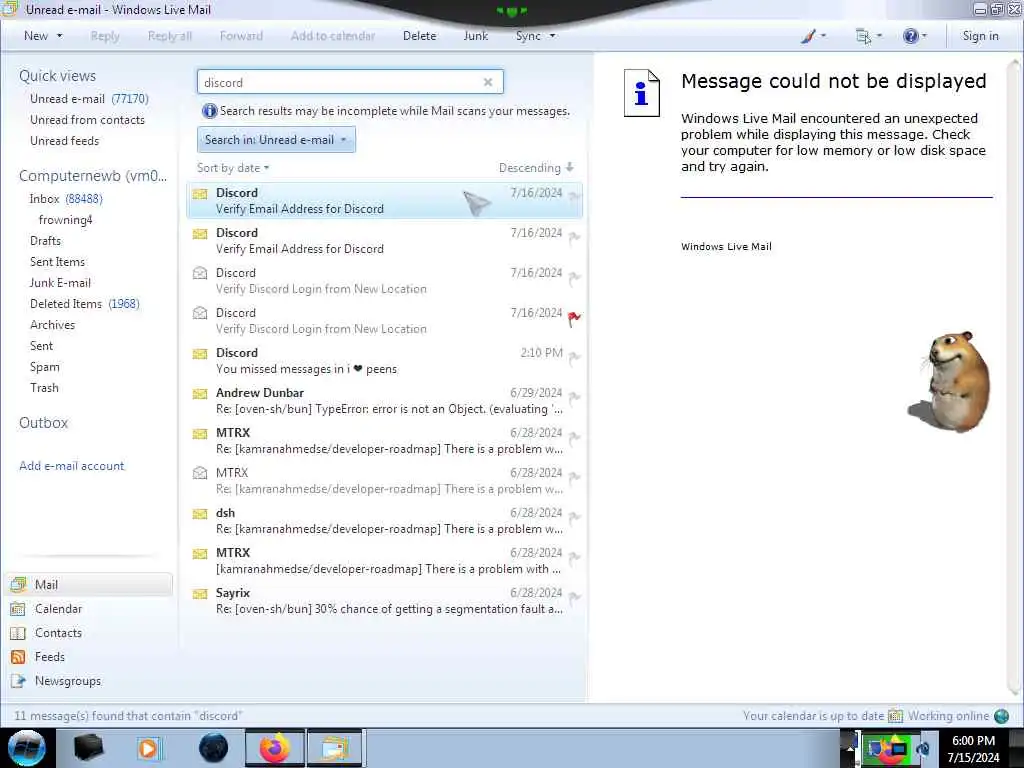The height and width of the screenshot is (768, 1024).
Task: Open the Search in: Unread e-mail dropdown
Action: click(276, 140)
